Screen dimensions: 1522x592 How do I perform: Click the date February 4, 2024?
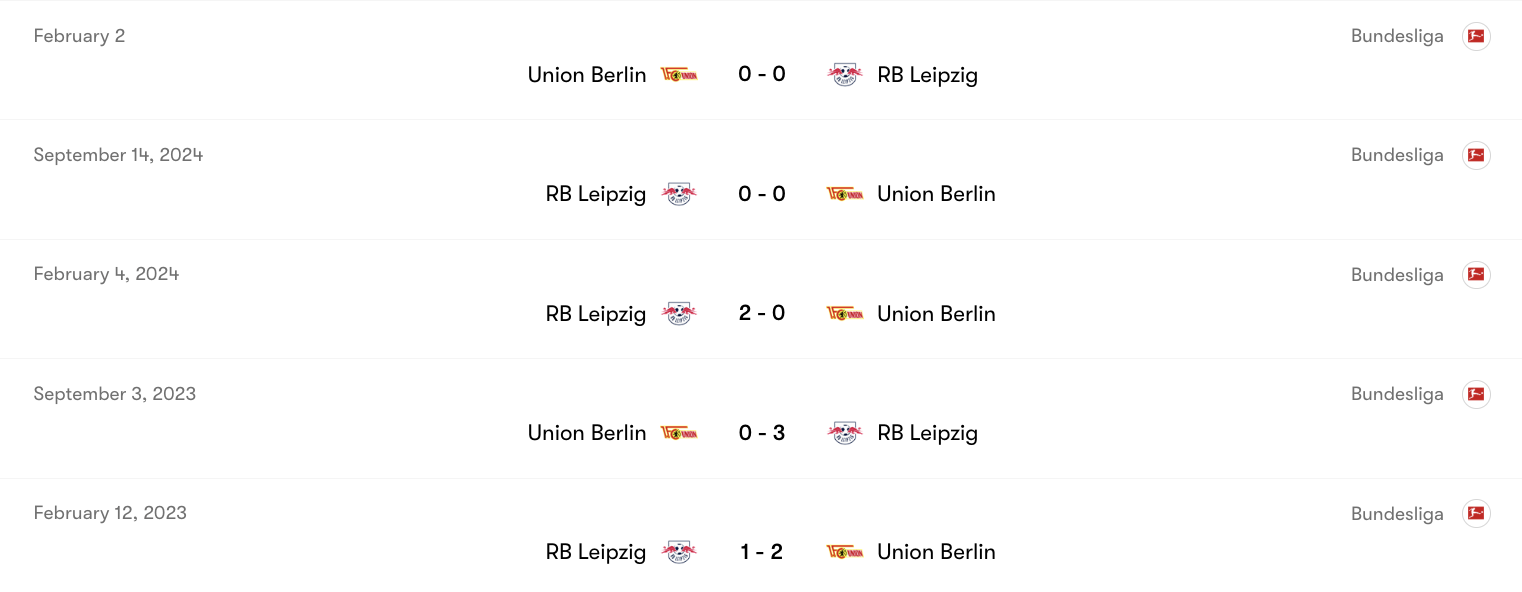point(106,274)
